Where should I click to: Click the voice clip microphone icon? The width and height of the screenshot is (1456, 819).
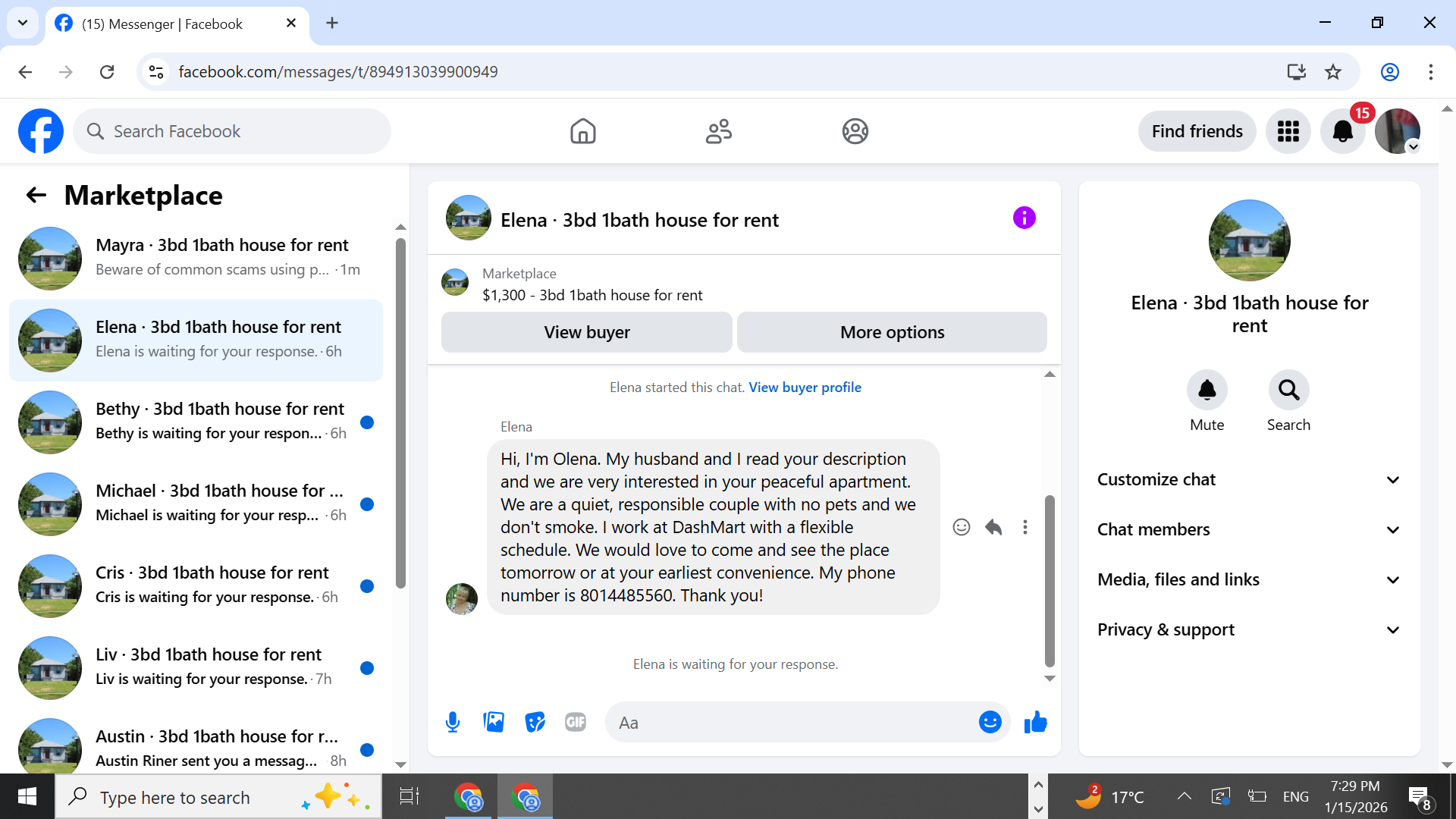pyautogui.click(x=453, y=722)
